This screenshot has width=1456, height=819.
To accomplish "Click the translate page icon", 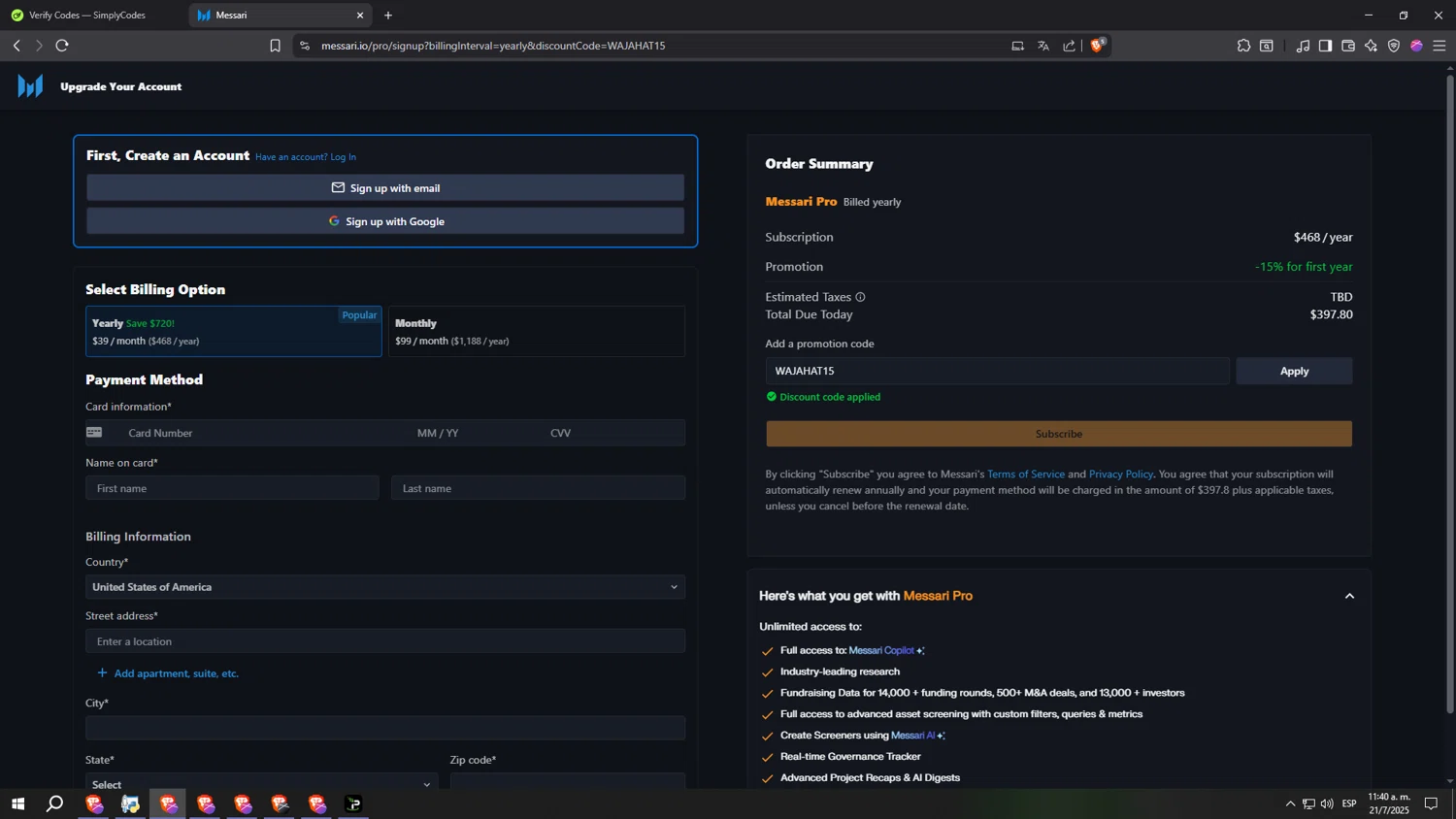I will (x=1043, y=46).
